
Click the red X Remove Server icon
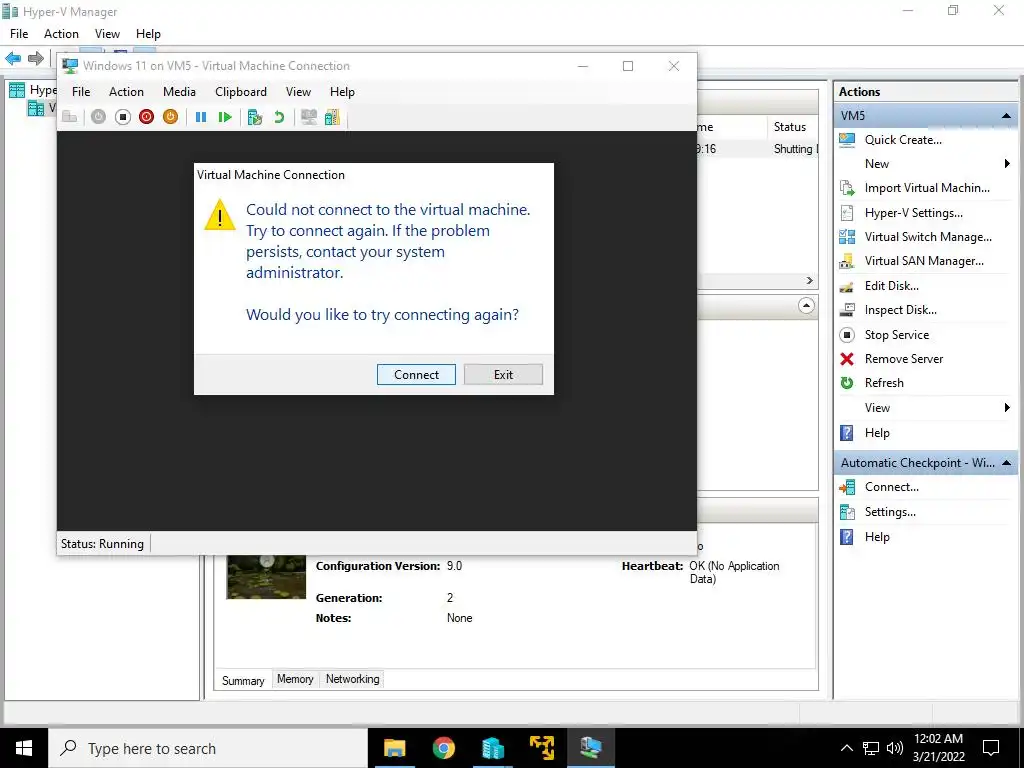tap(847, 359)
